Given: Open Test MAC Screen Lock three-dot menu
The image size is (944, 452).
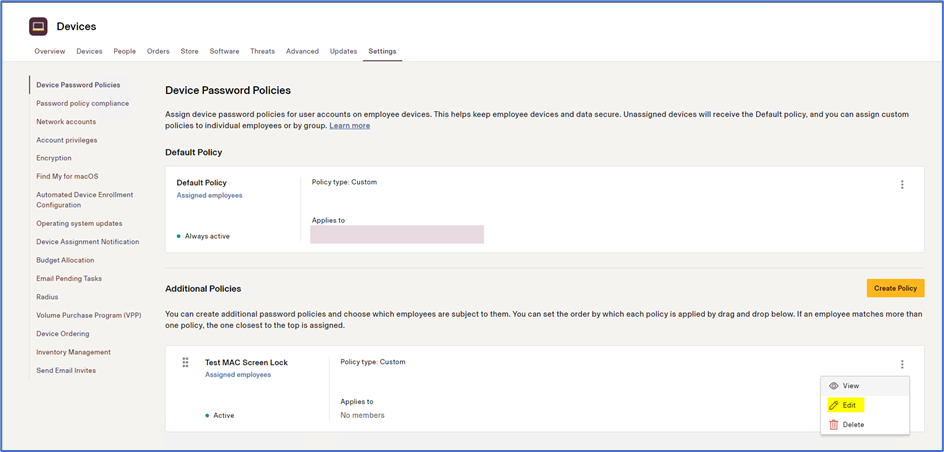Looking at the screenshot, I should tap(902, 364).
